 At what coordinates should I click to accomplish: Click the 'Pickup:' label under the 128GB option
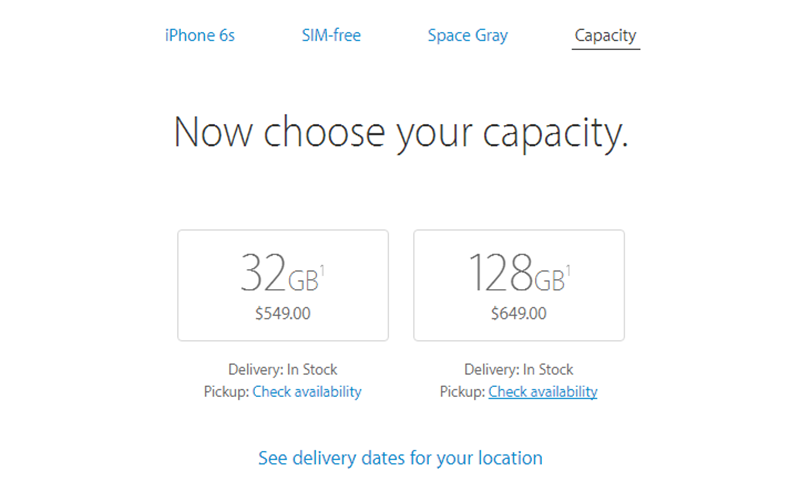462,392
